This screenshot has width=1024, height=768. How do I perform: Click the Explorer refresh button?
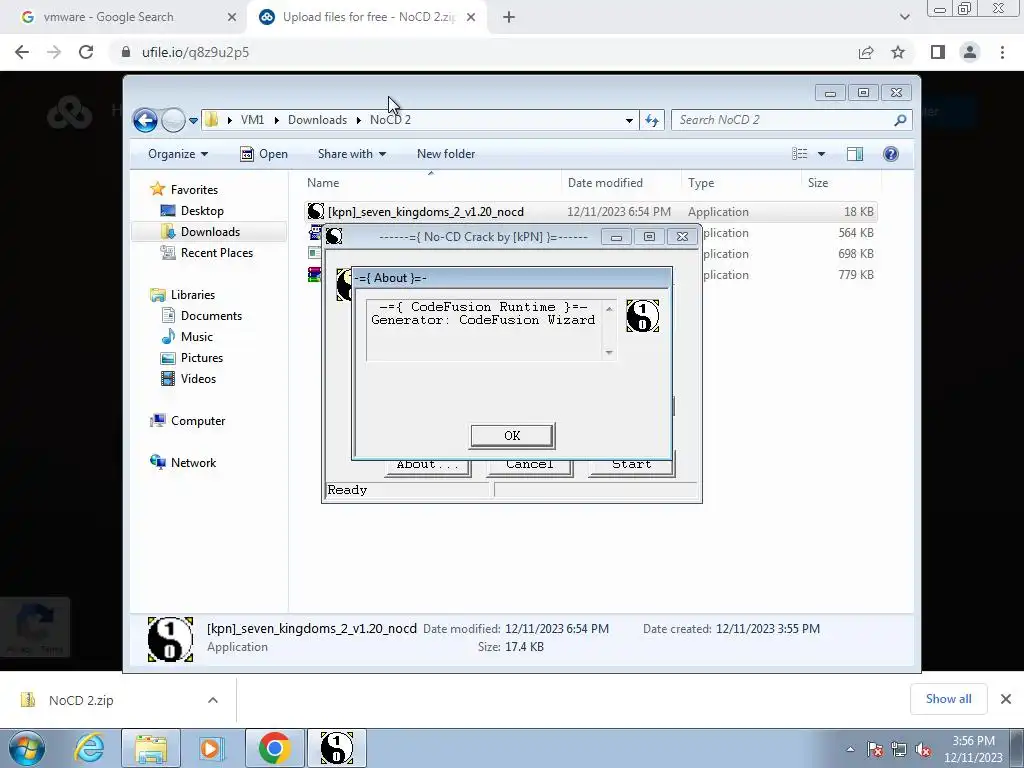652,120
